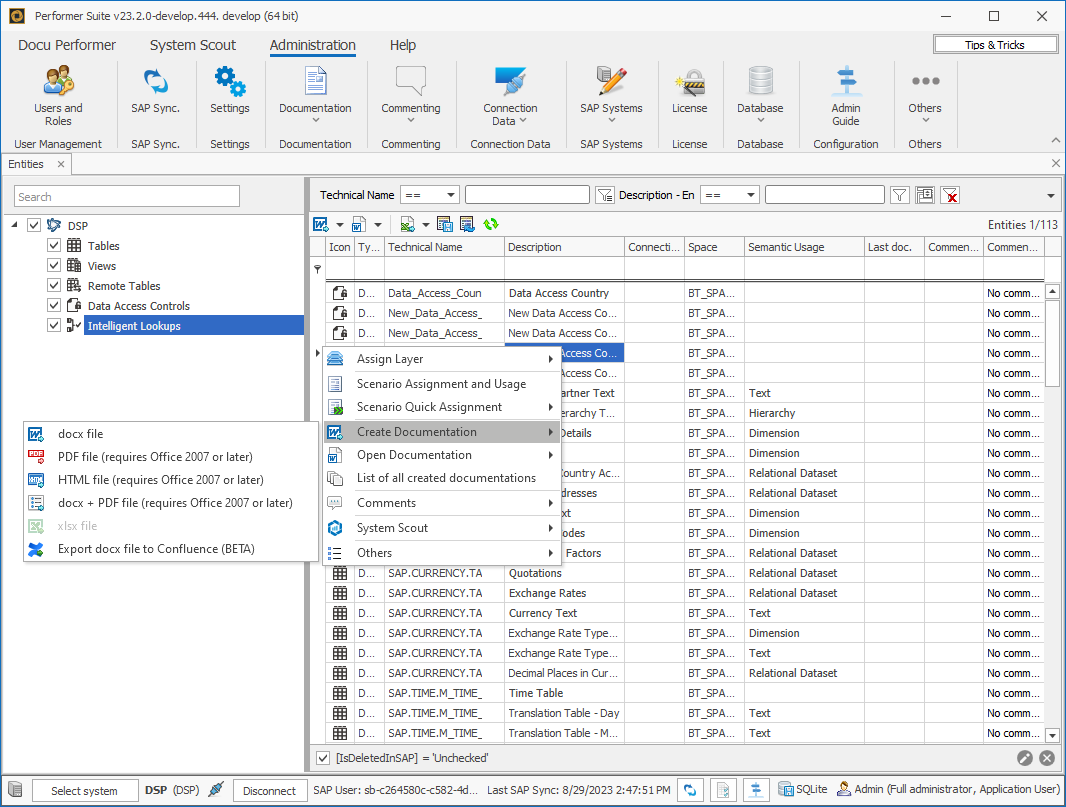
Task: Click inside the entity Search field
Action: pyautogui.click(x=126, y=196)
